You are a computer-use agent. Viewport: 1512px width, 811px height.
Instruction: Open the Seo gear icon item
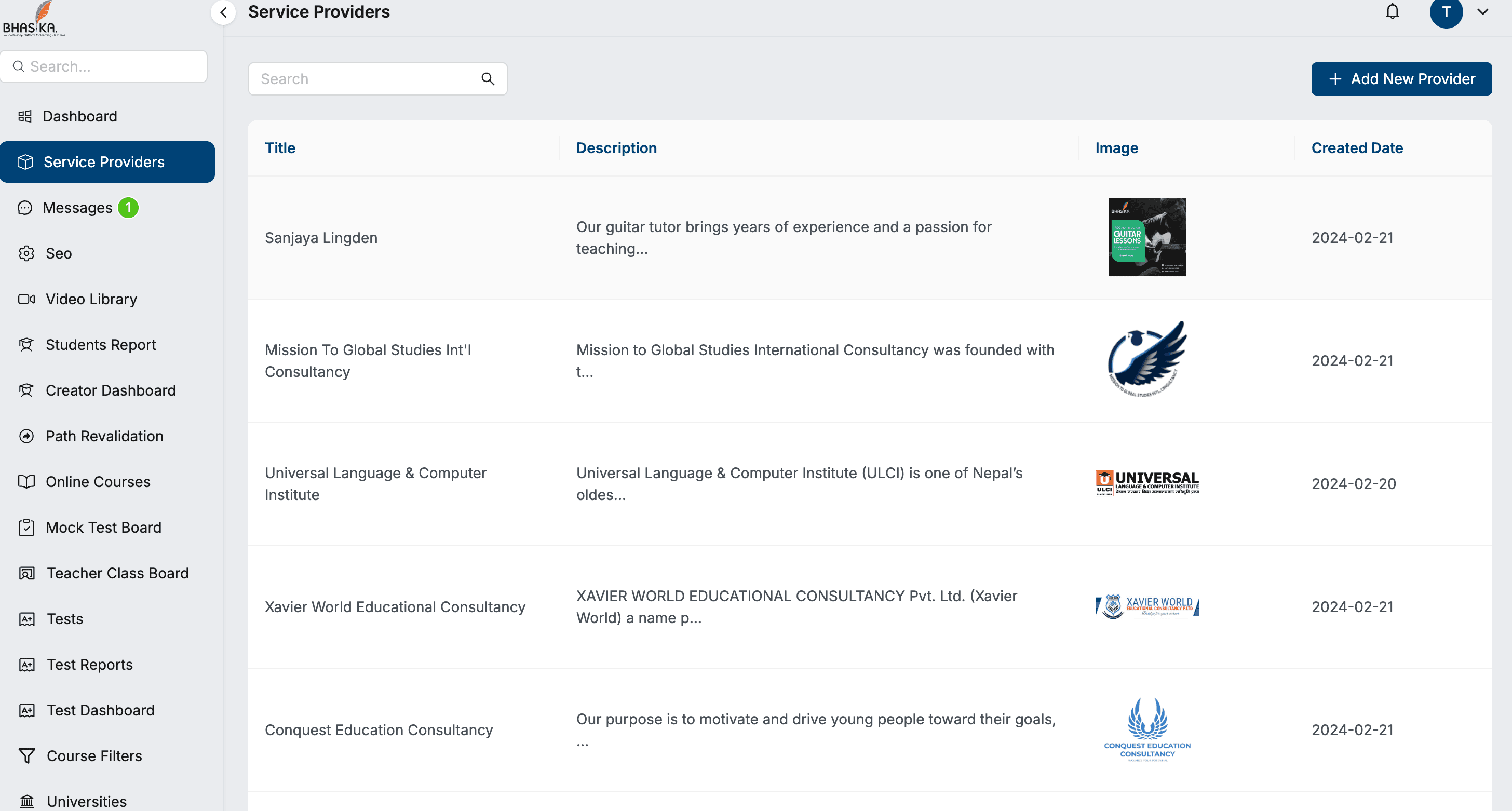(26, 253)
